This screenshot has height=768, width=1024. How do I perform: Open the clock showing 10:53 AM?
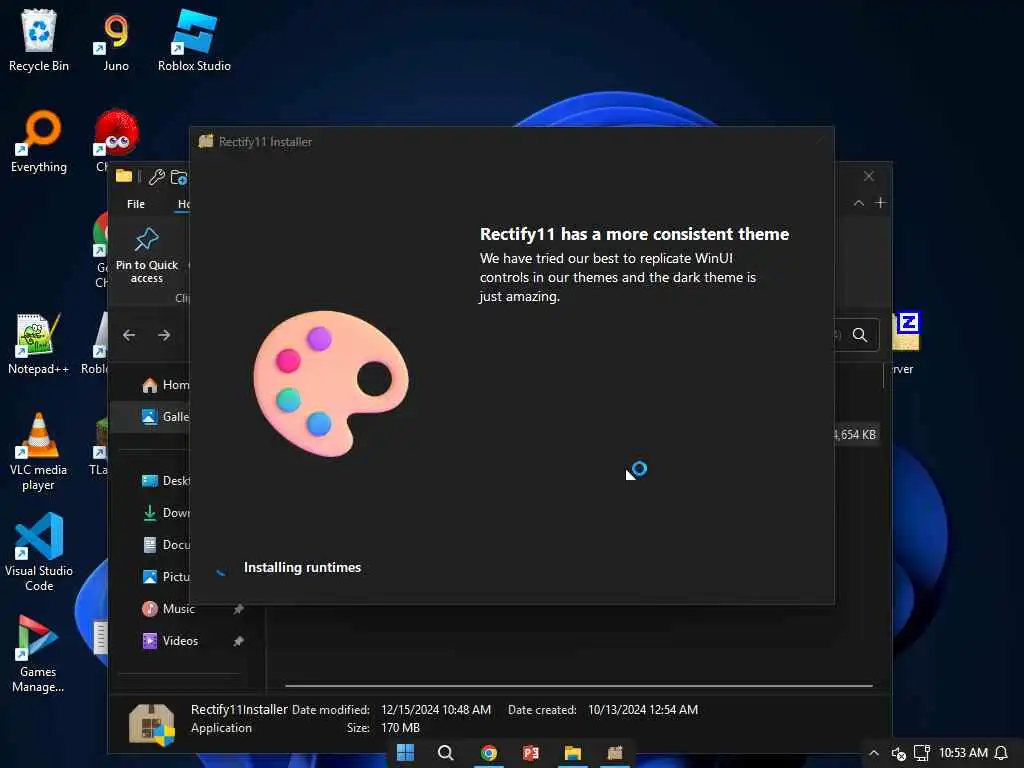point(963,753)
